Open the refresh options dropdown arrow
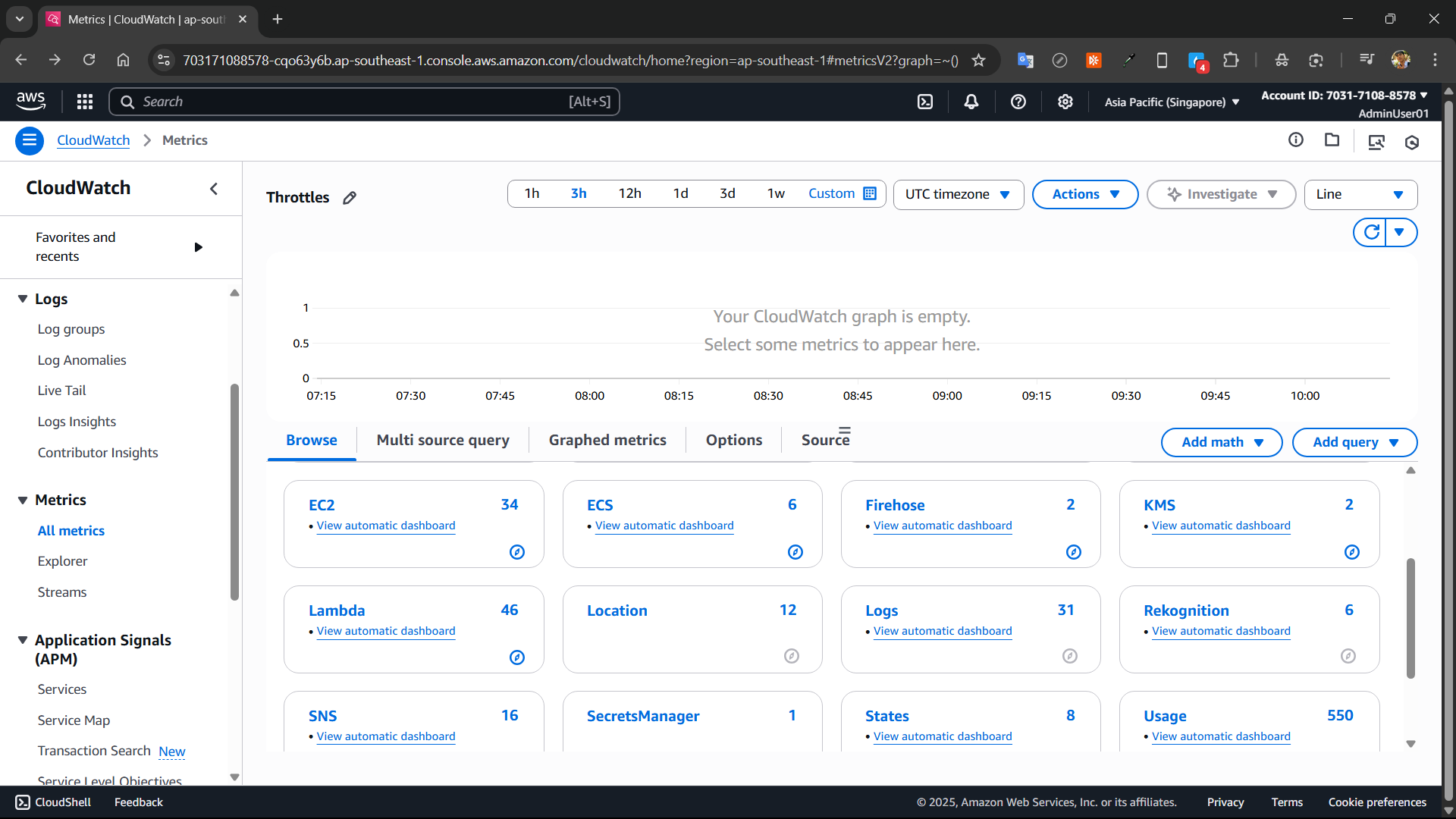 1401,232
